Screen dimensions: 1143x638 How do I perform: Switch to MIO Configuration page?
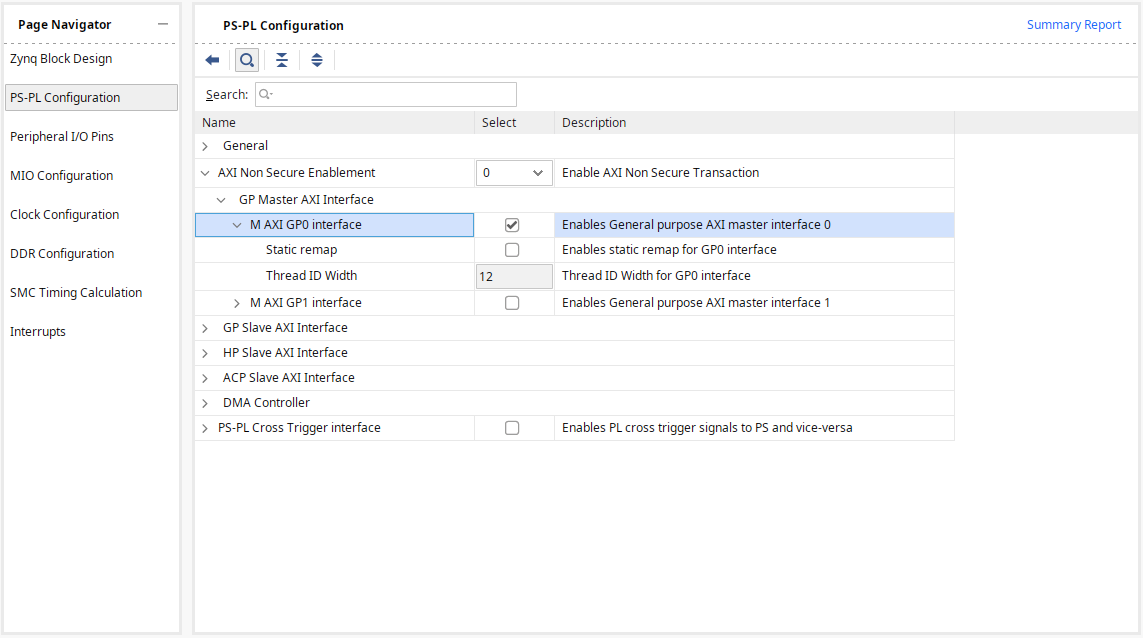click(x=61, y=176)
